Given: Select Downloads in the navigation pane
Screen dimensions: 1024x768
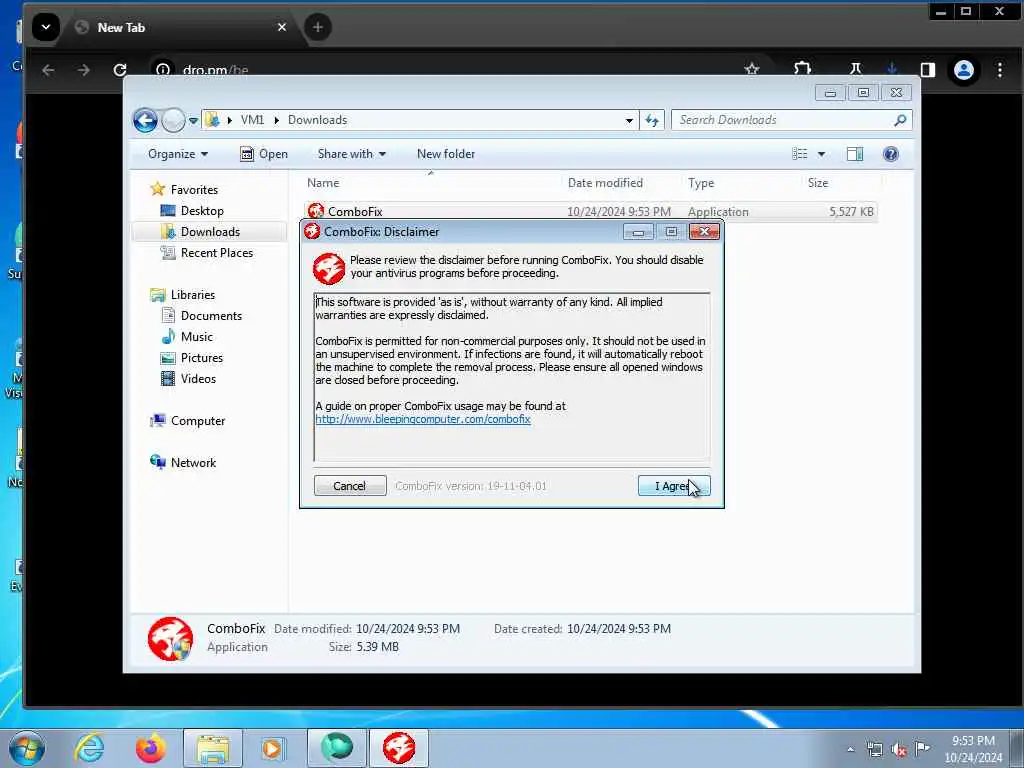Looking at the screenshot, I should click(x=210, y=232).
